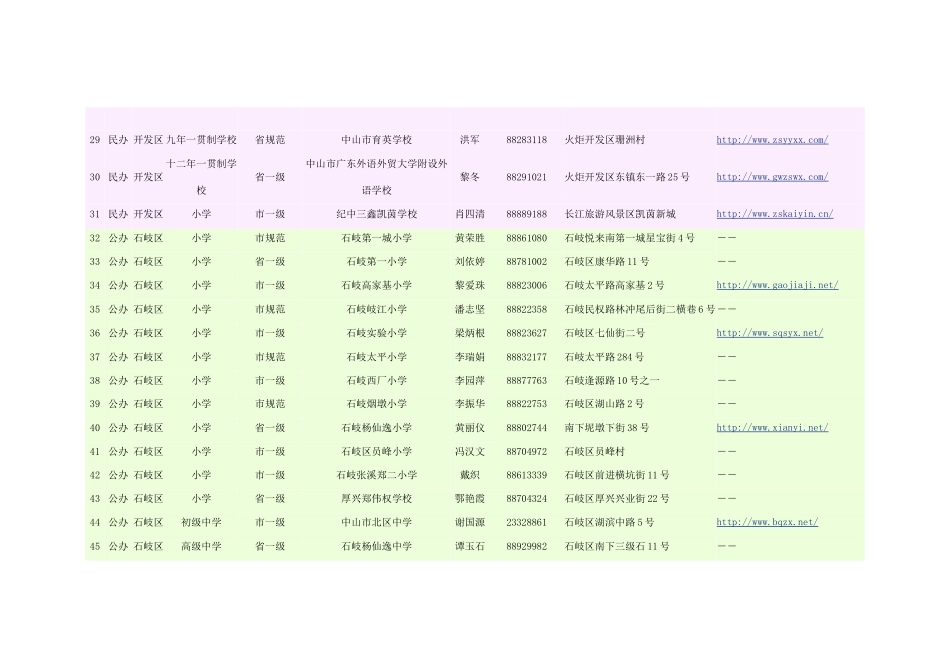Select the name 戴织 in row 42
This screenshot has width=950, height=672.
[x=470, y=476]
